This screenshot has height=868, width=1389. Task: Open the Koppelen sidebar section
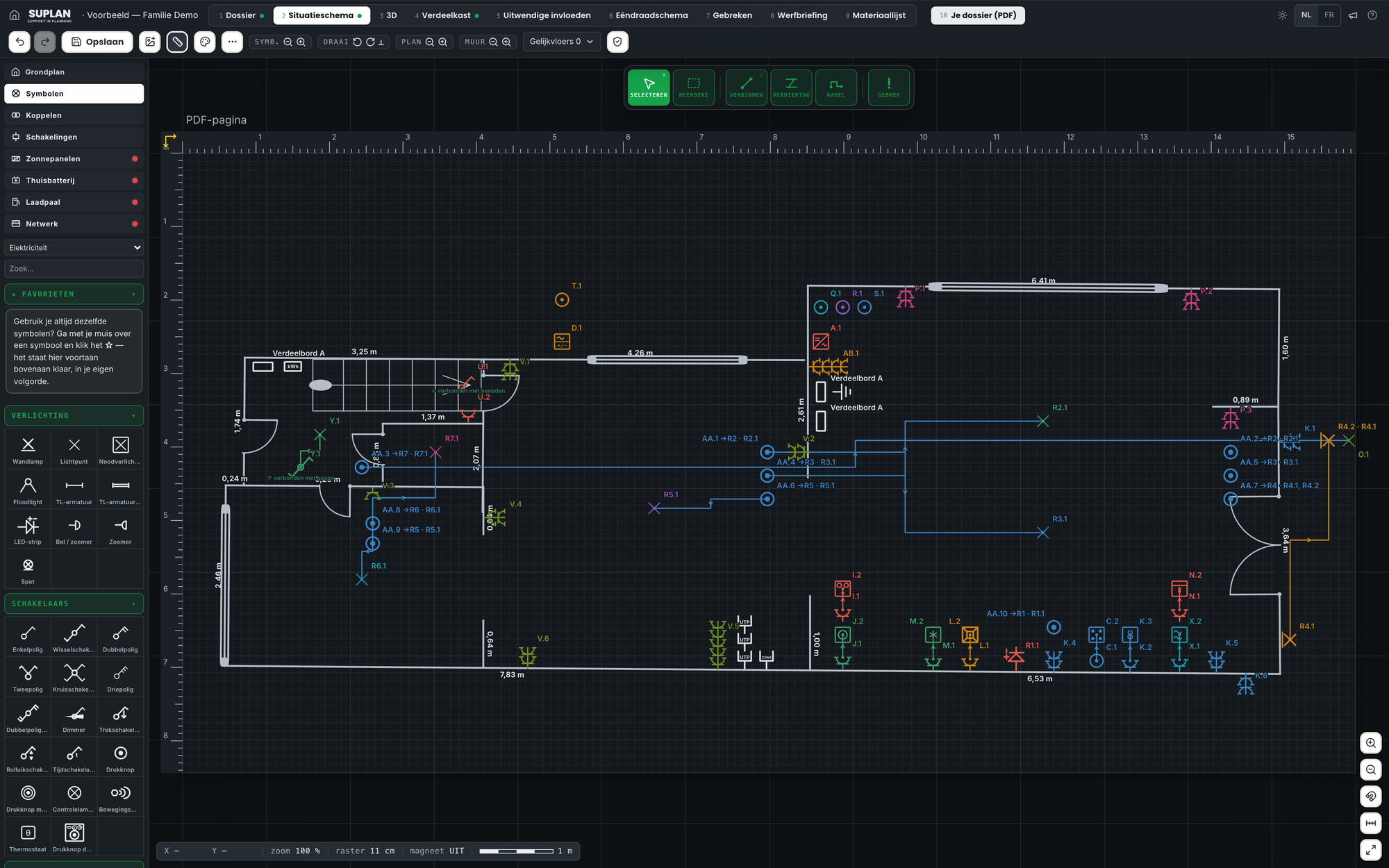coord(74,115)
